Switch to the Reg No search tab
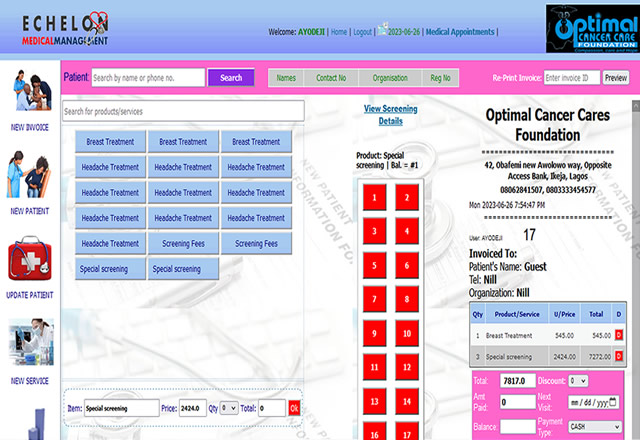The image size is (640, 440). 440,78
